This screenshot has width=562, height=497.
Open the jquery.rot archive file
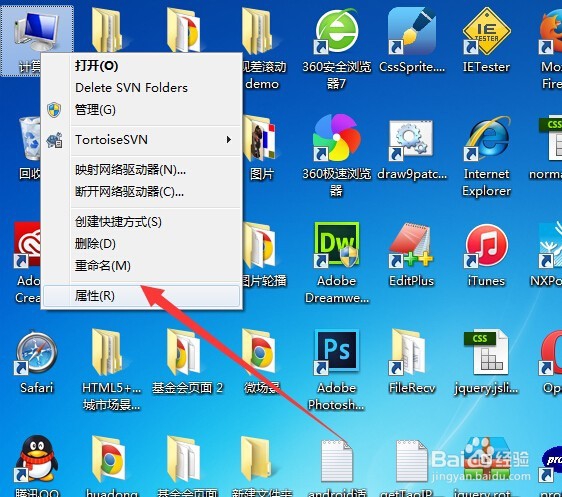(486, 460)
